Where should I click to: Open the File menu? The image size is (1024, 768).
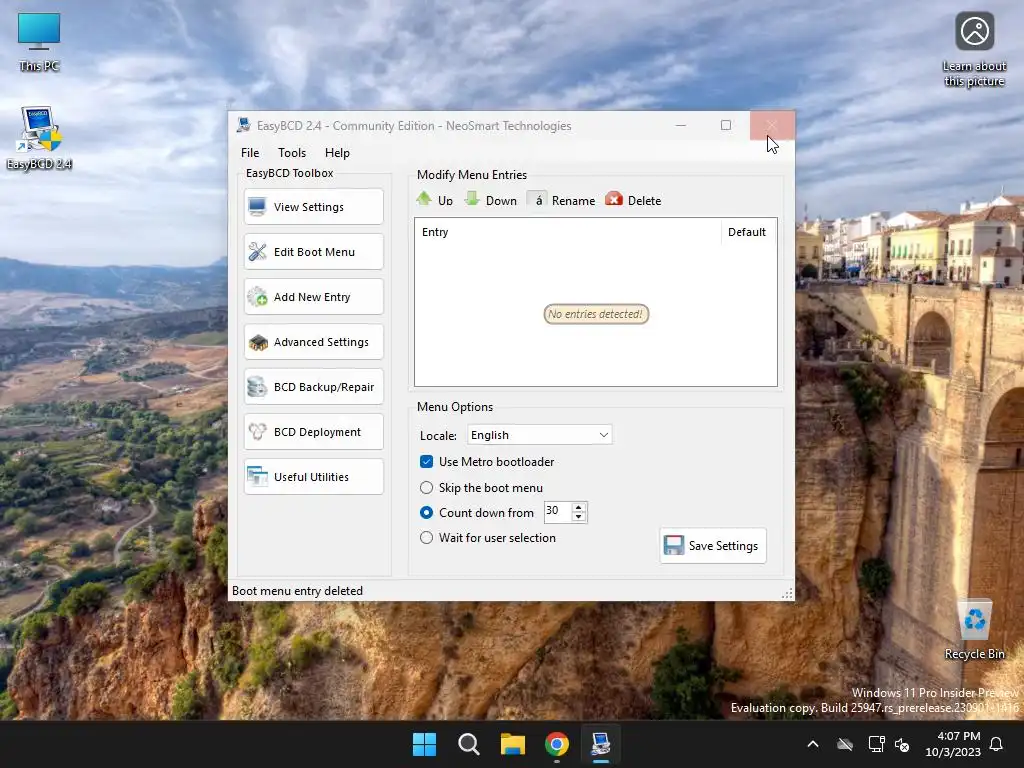(x=250, y=153)
